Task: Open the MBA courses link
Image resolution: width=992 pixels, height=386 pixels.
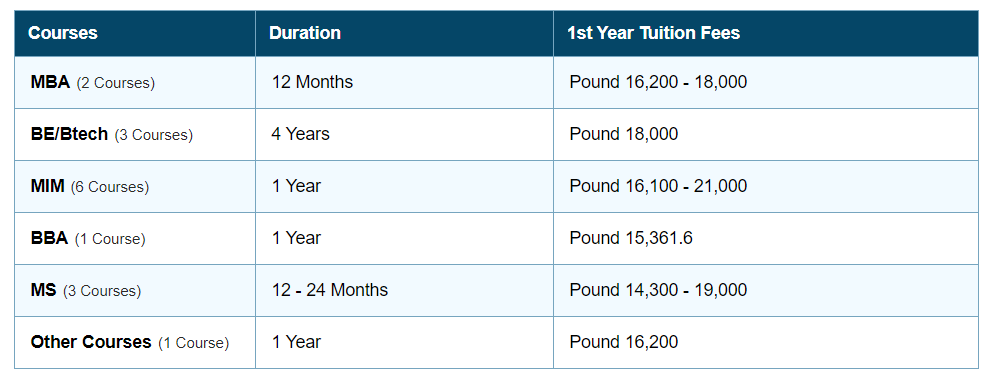Action: (x=50, y=82)
